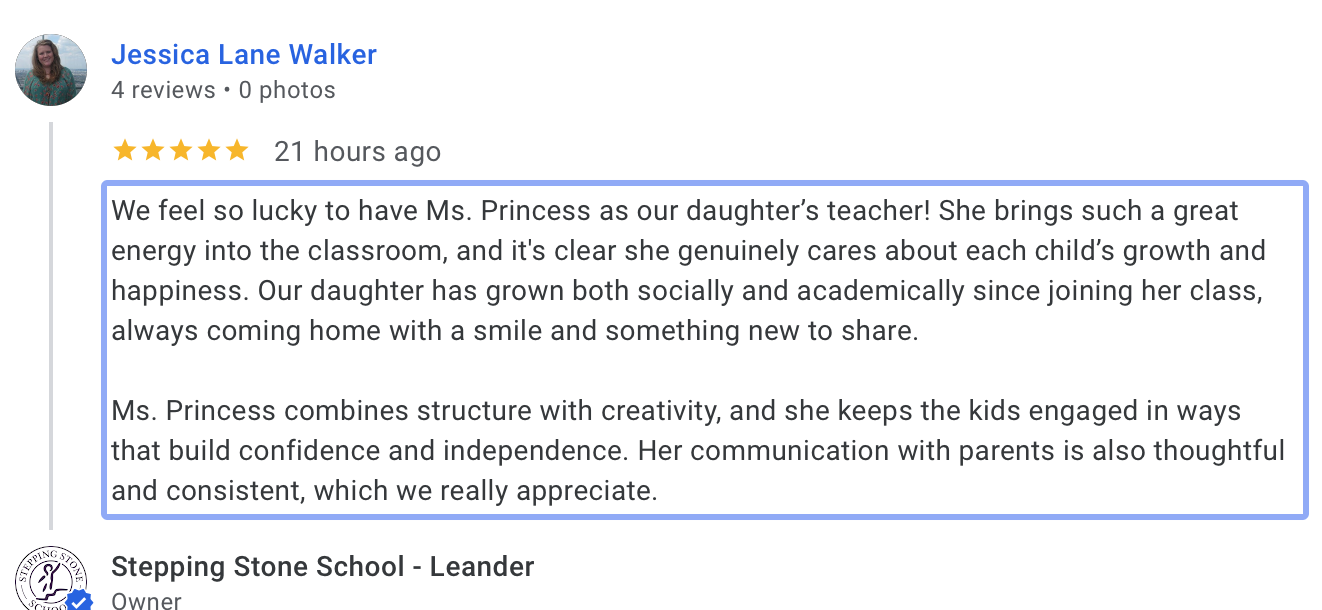The image size is (1322, 610).
Task: Click the Jessica Lane Walker name link
Action: click(244, 54)
